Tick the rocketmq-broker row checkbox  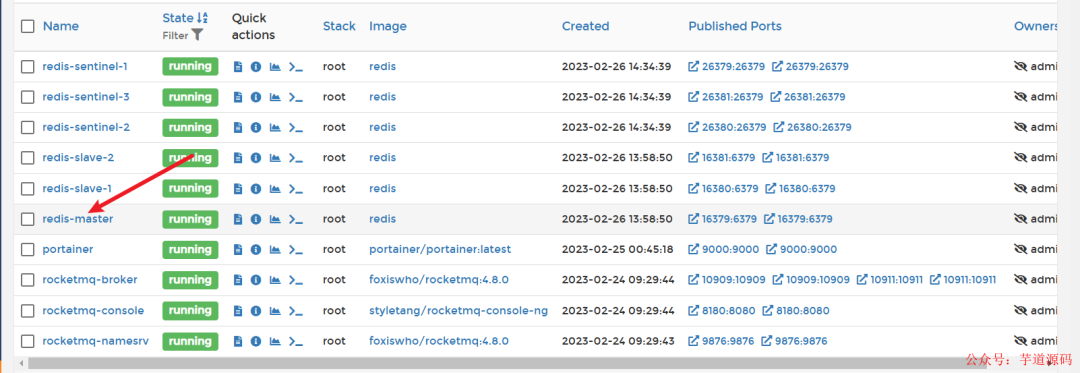[x=27, y=280]
